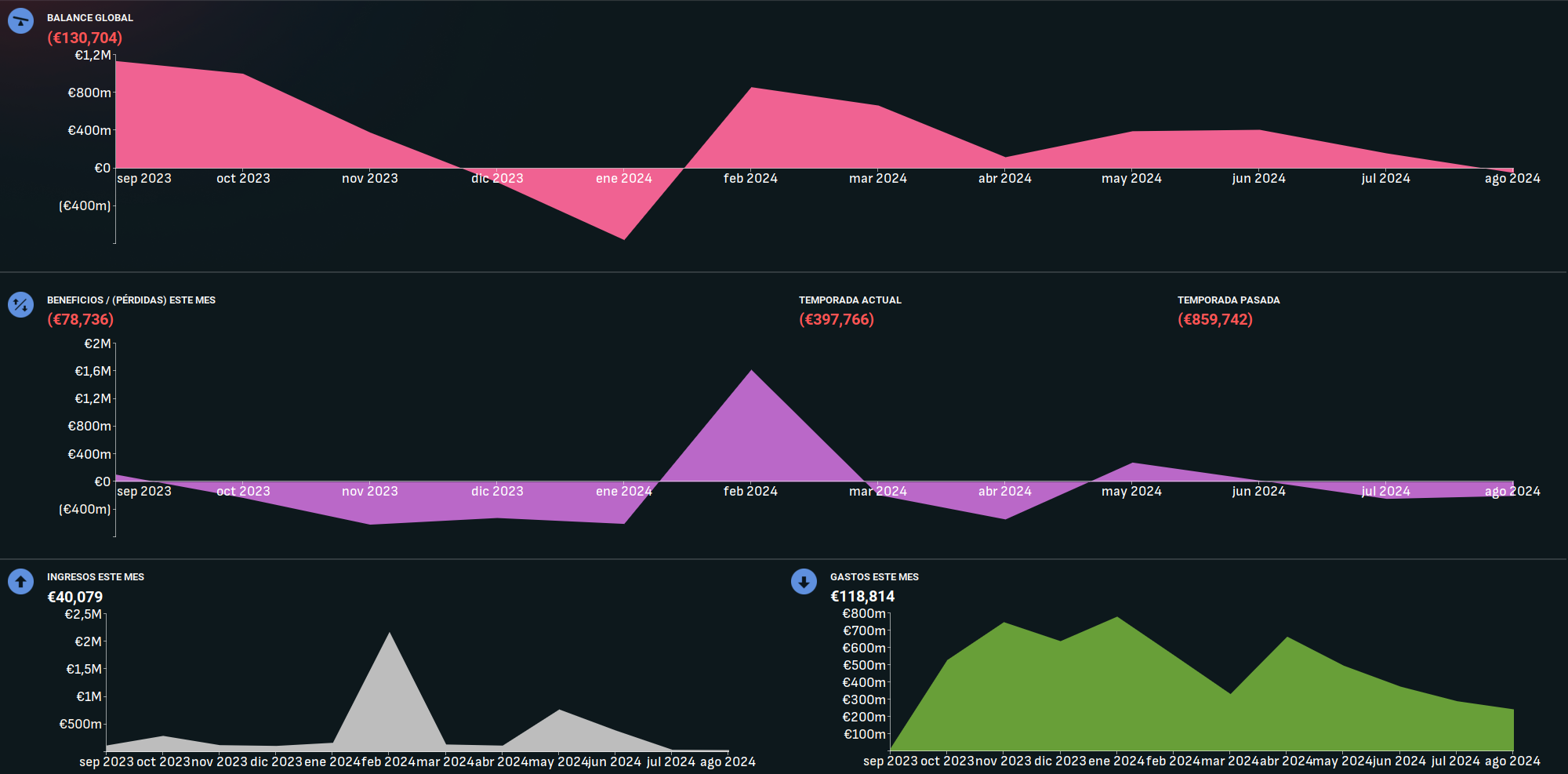Click the €1,5M axis label in income chart

(84, 669)
